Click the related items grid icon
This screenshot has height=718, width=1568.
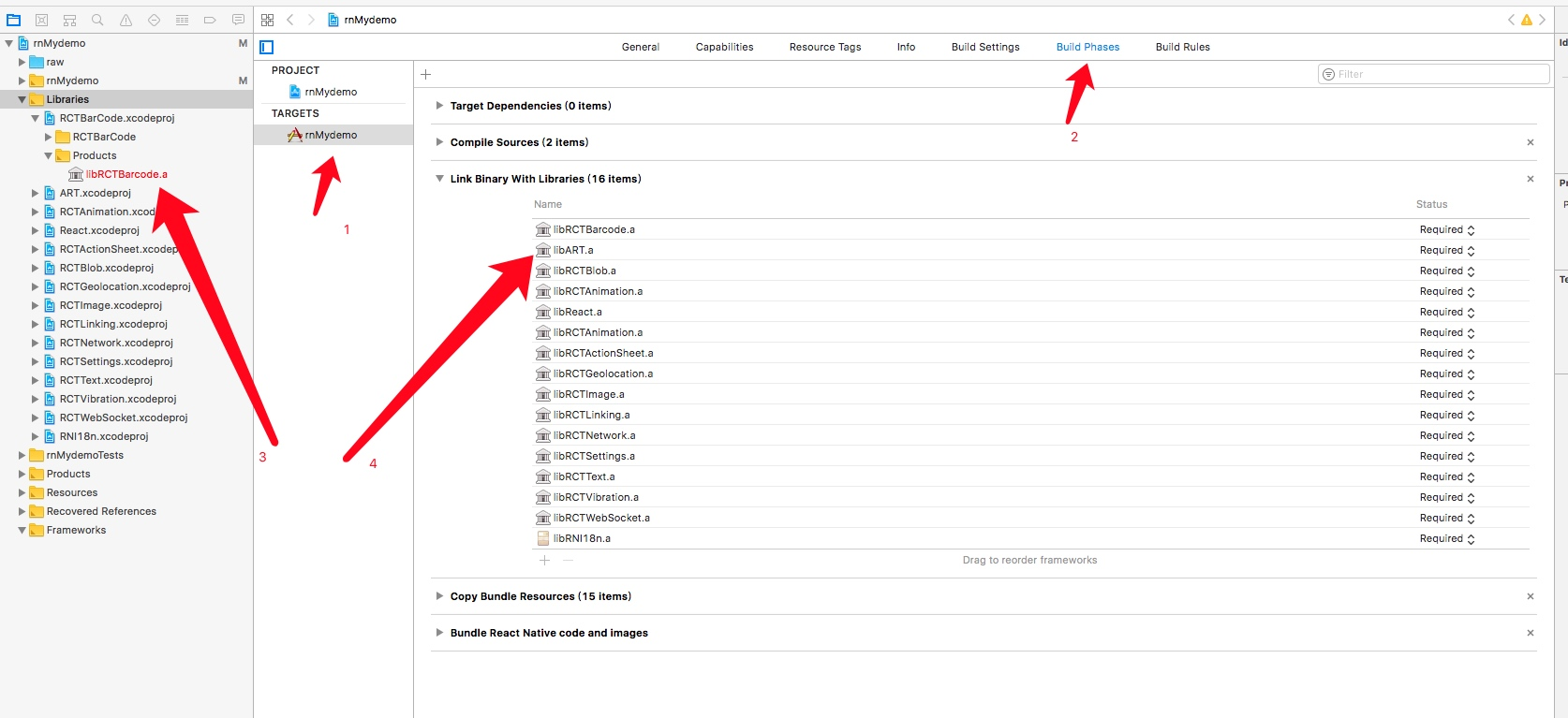coord(267,20)
